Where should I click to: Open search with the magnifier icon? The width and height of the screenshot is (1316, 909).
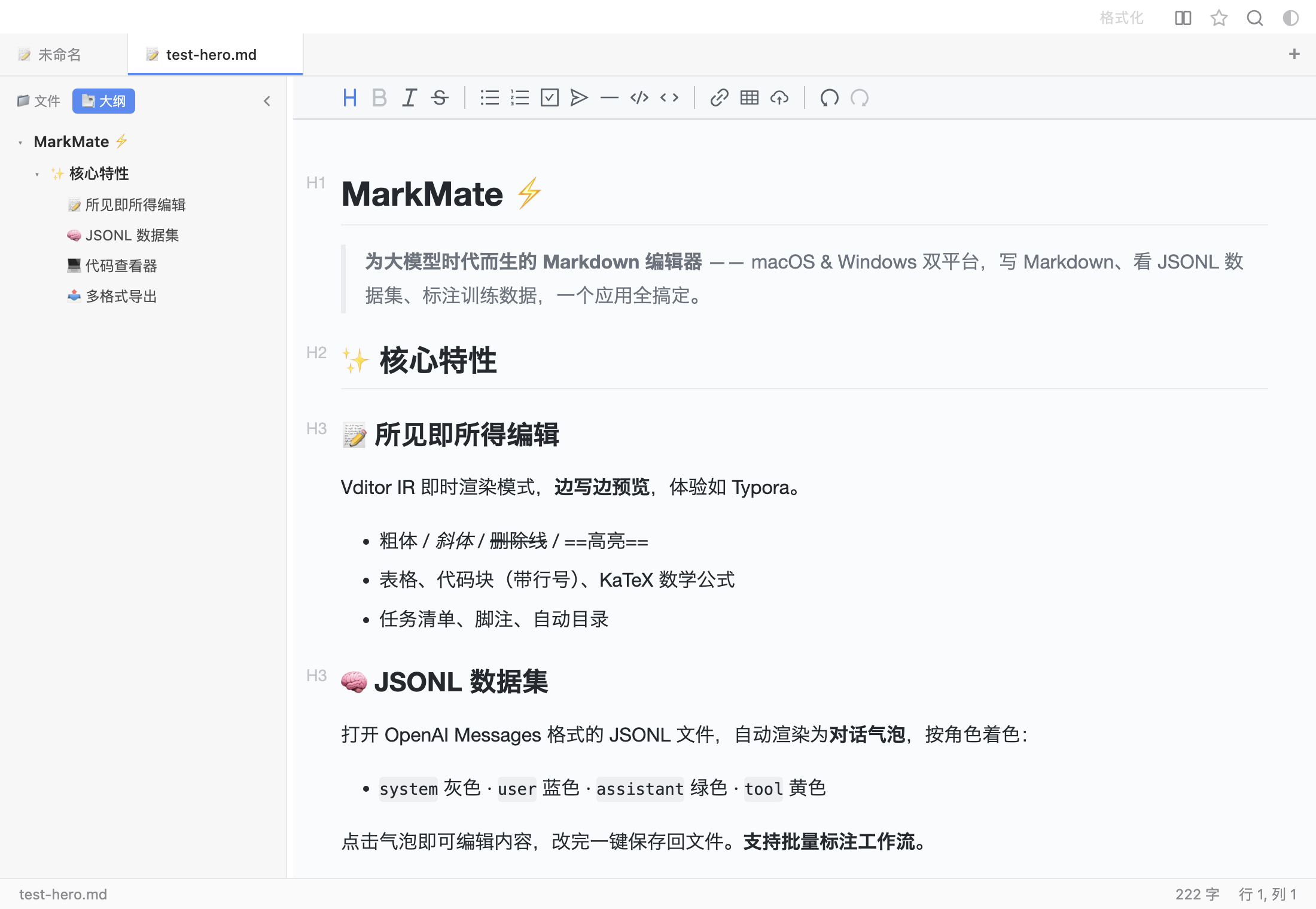click(x=1255, y=18)
